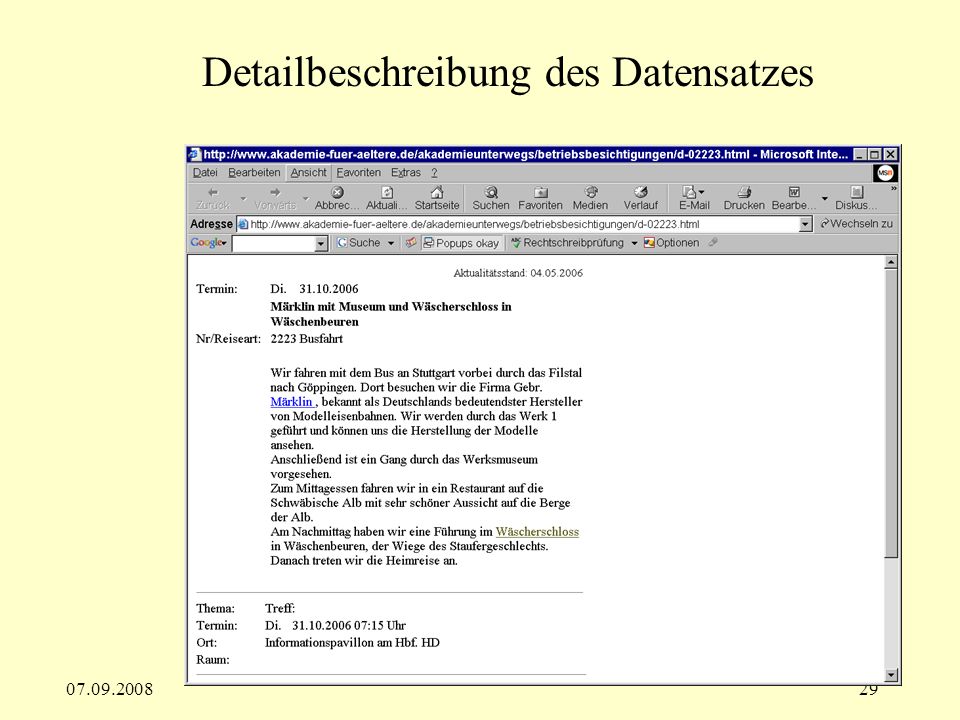Click the text '2223 Busfahrt'
The height and width of the screenshot is (720, 960).
click(x=307, y=339)
